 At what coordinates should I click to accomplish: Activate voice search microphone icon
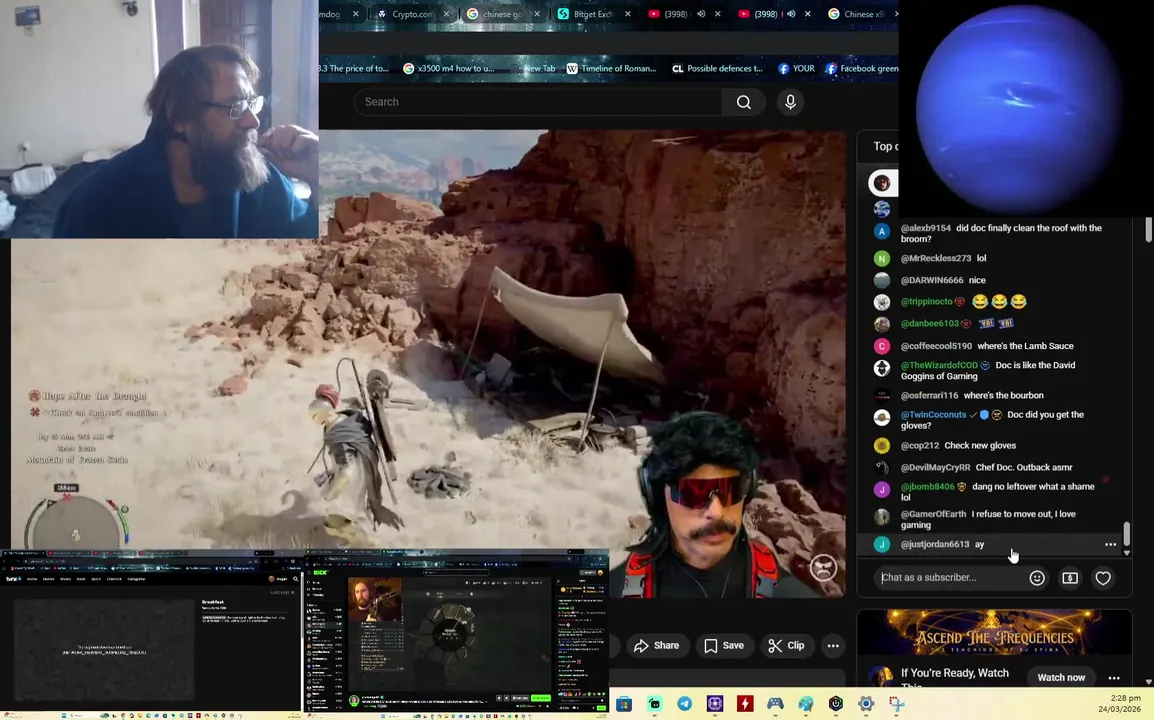click(790, 102)
